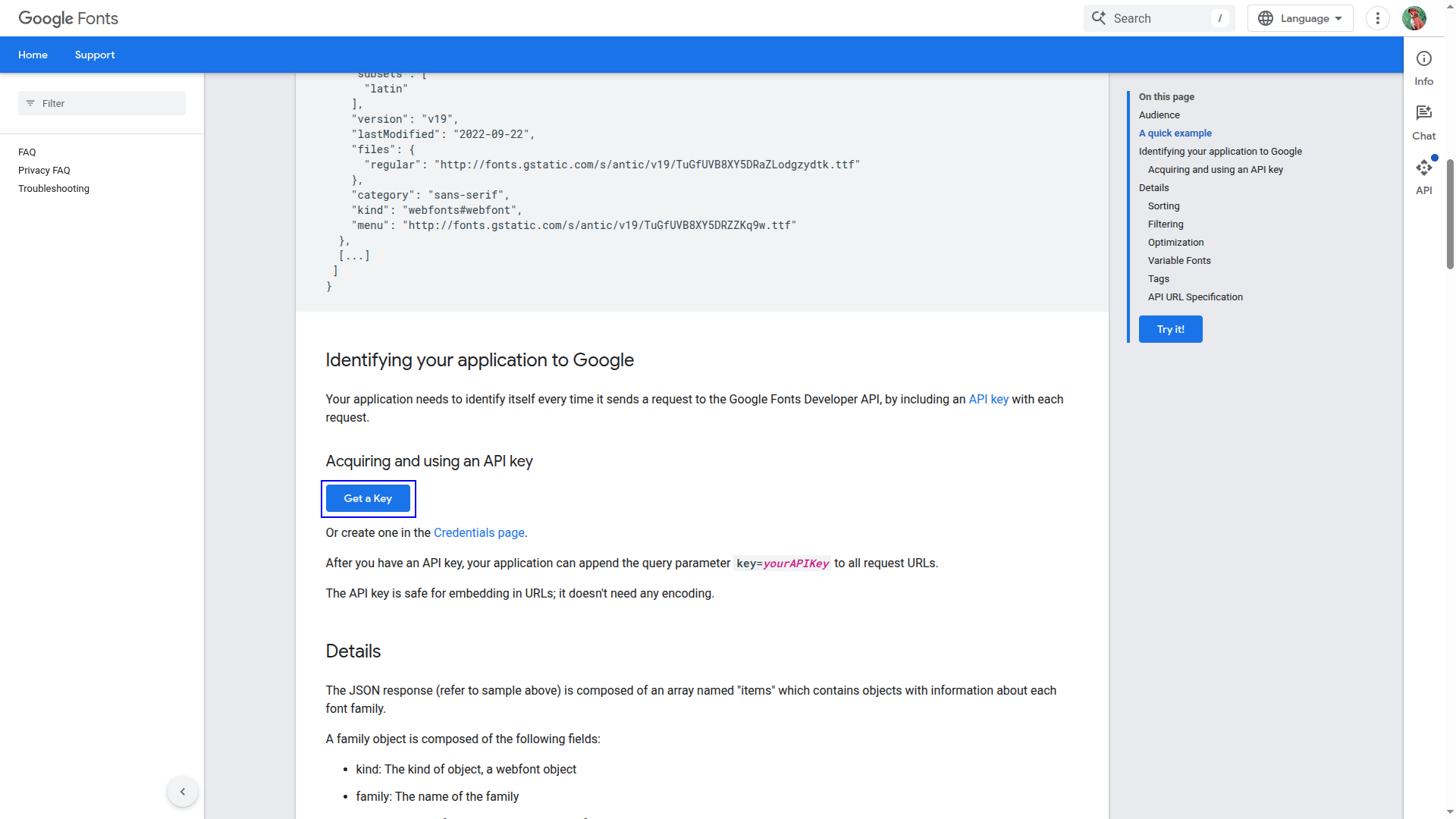Click the user profile avatar

[1414, 18]
